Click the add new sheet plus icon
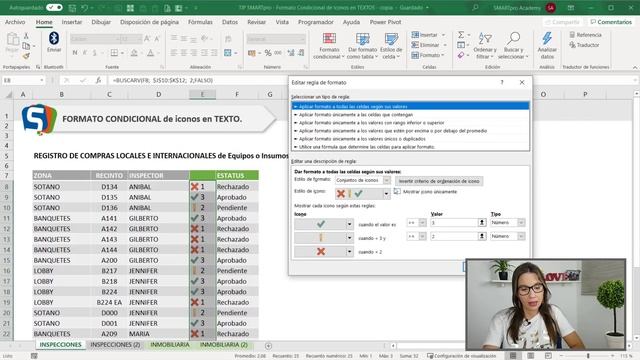Image resolution: width=640 pixels, height=360 pixels. [x=268, y=346]
